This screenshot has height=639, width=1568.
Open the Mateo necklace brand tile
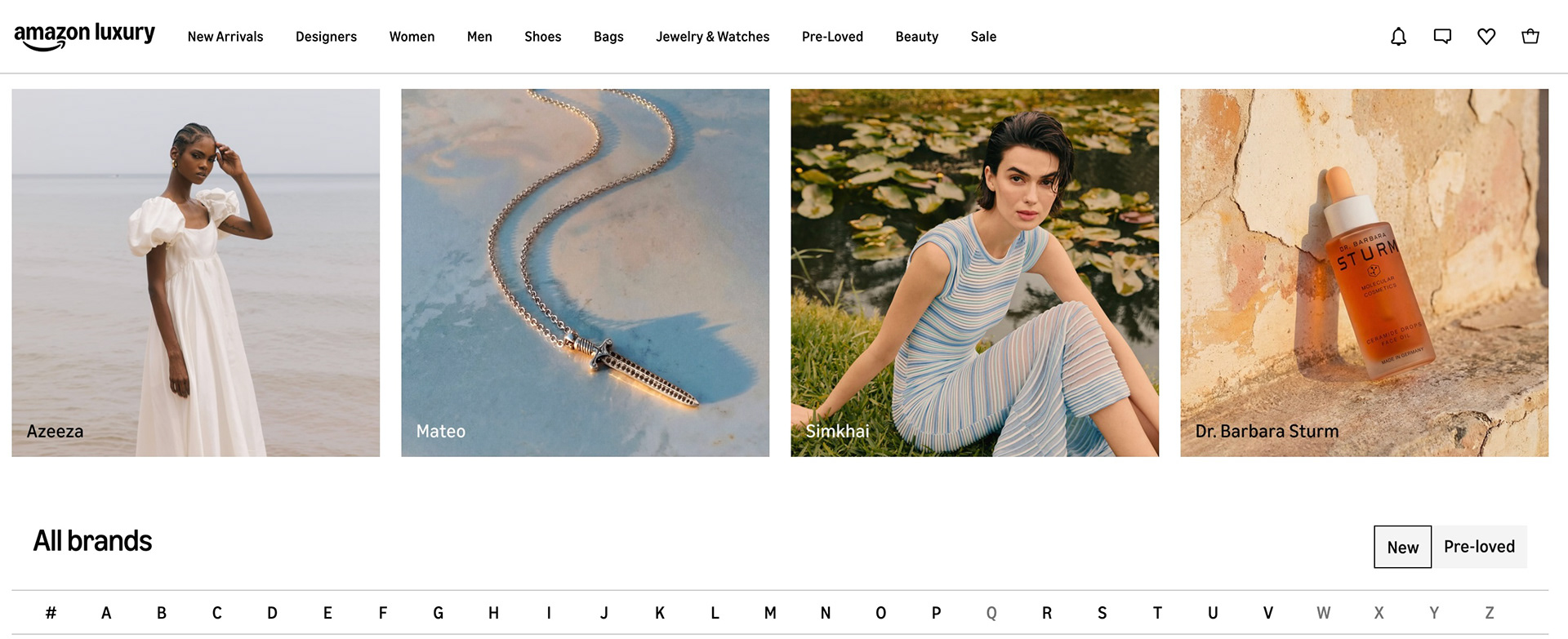pyautogui.click(x=585, y=273)
